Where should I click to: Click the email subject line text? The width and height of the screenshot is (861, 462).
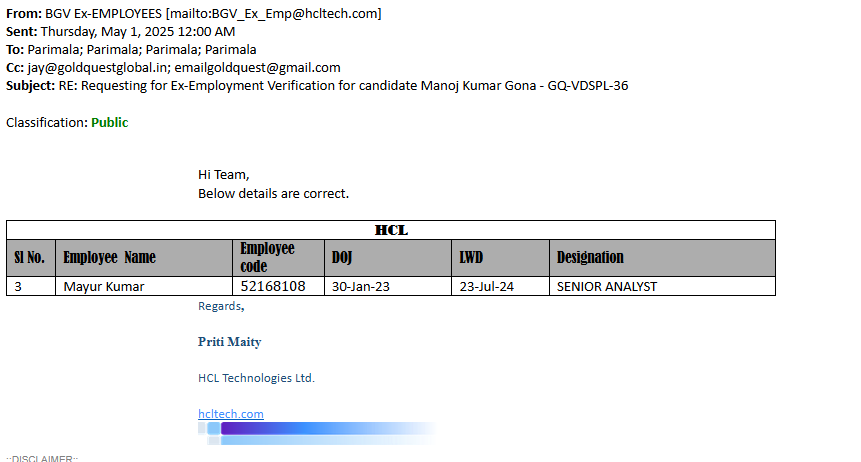tap(354, 86)
